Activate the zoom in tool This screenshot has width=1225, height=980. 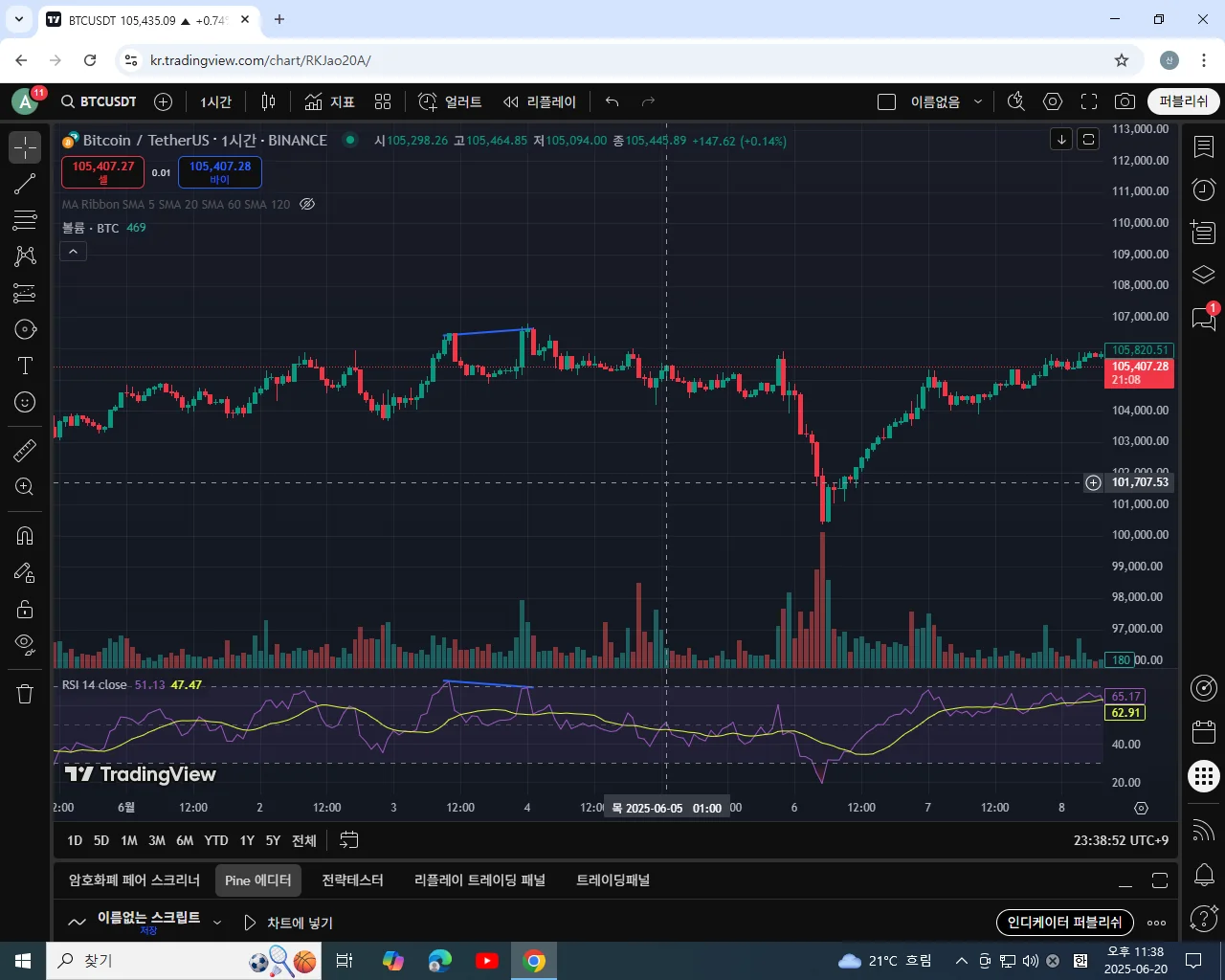tap(25, 487)
